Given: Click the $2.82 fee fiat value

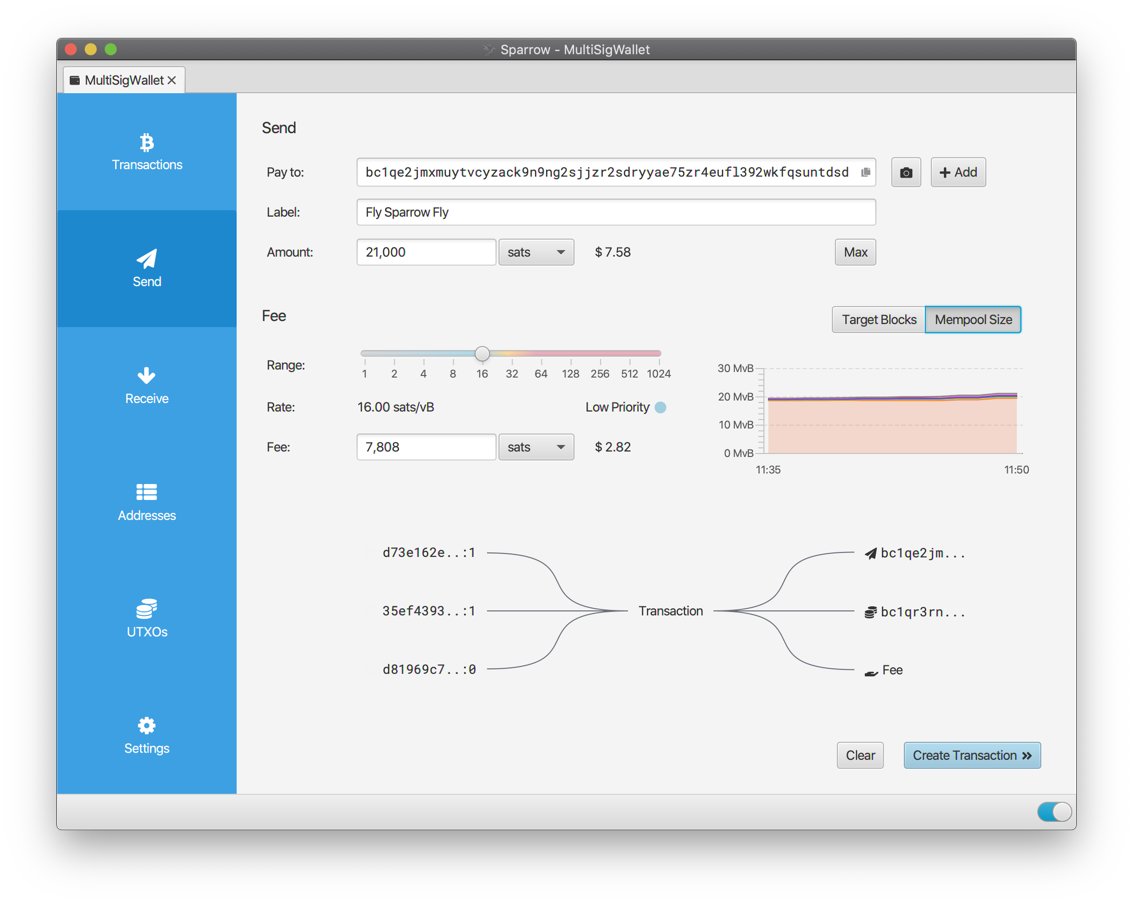Looking at the screenshot, I should pos(612,447).
